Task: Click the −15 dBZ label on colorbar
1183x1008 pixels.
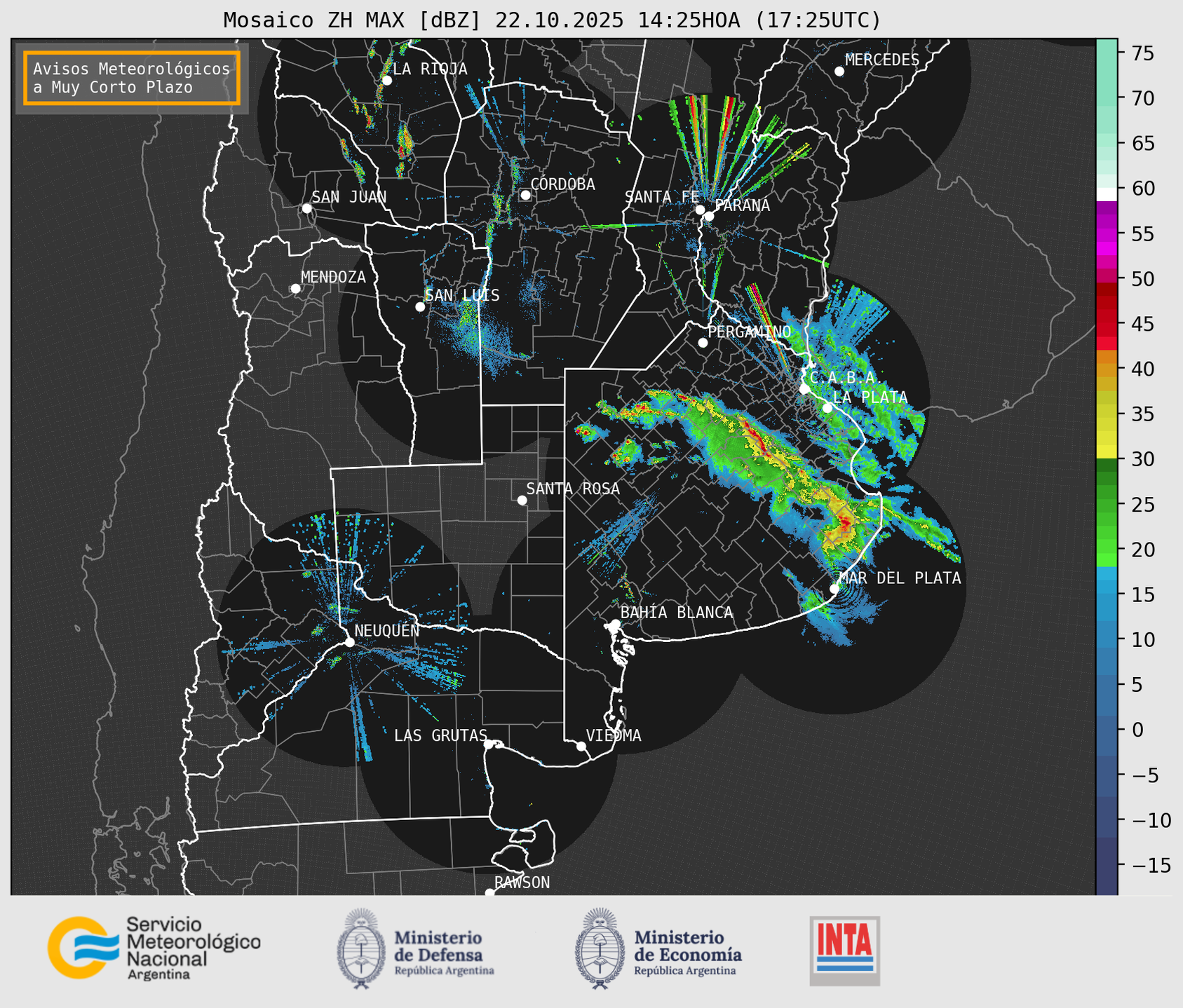Action: pyautogui.click(x=1151, y=865)
